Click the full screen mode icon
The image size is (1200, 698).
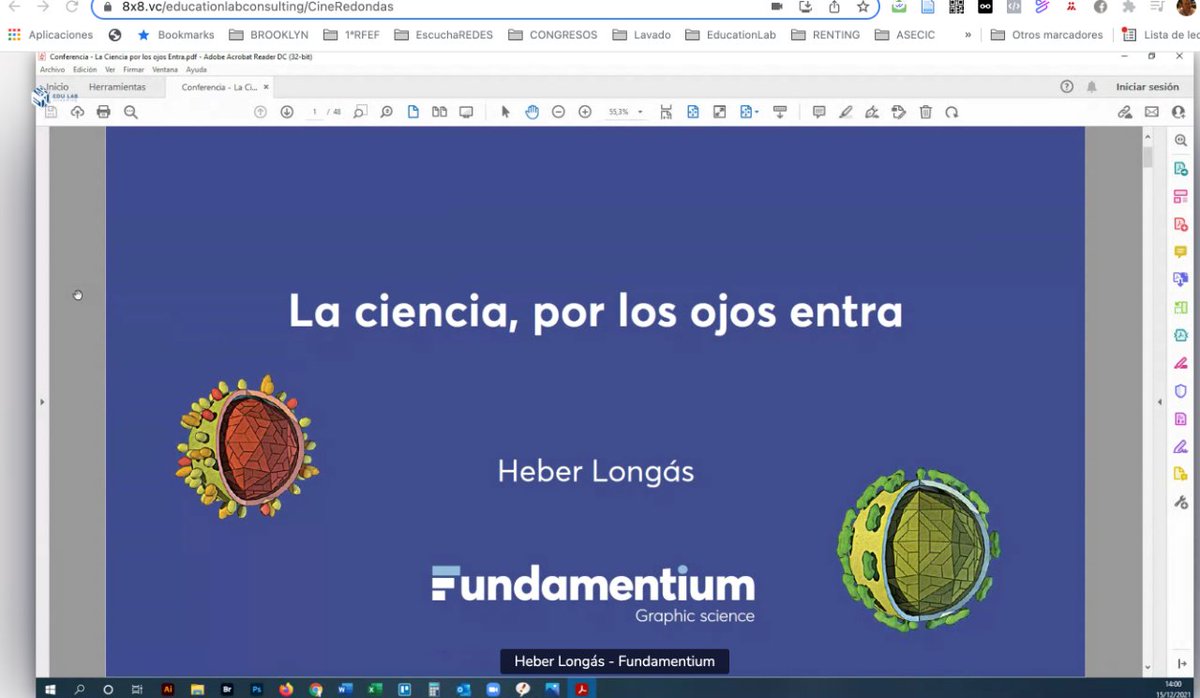719,112
